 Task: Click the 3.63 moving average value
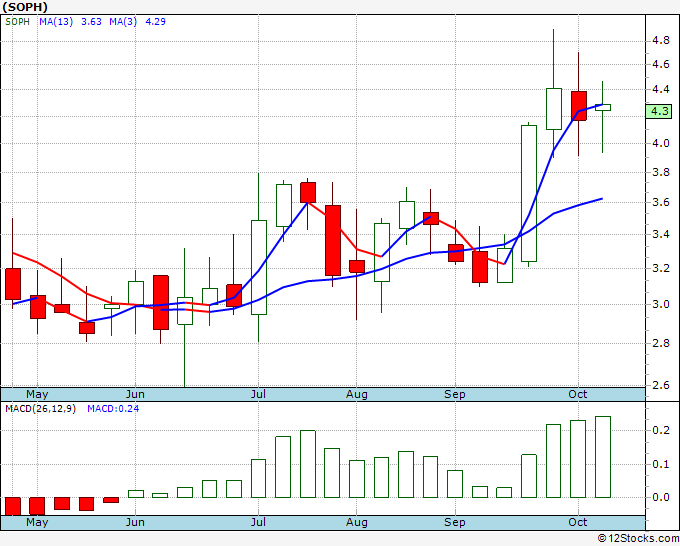(91, 22)
